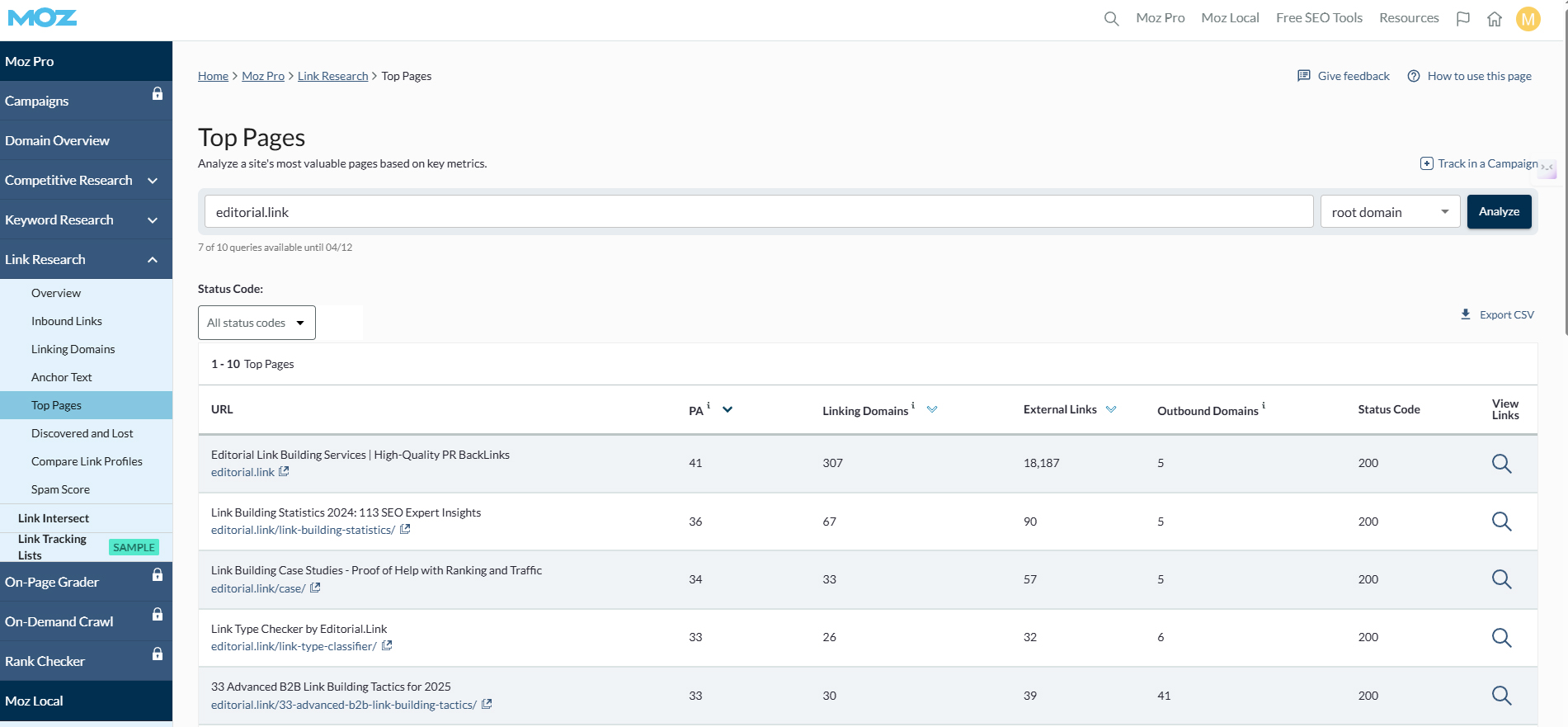This screenshot has width=1568, height=727.
Task: Click the Top Pages sidebar item
Action: click(86, 405)
